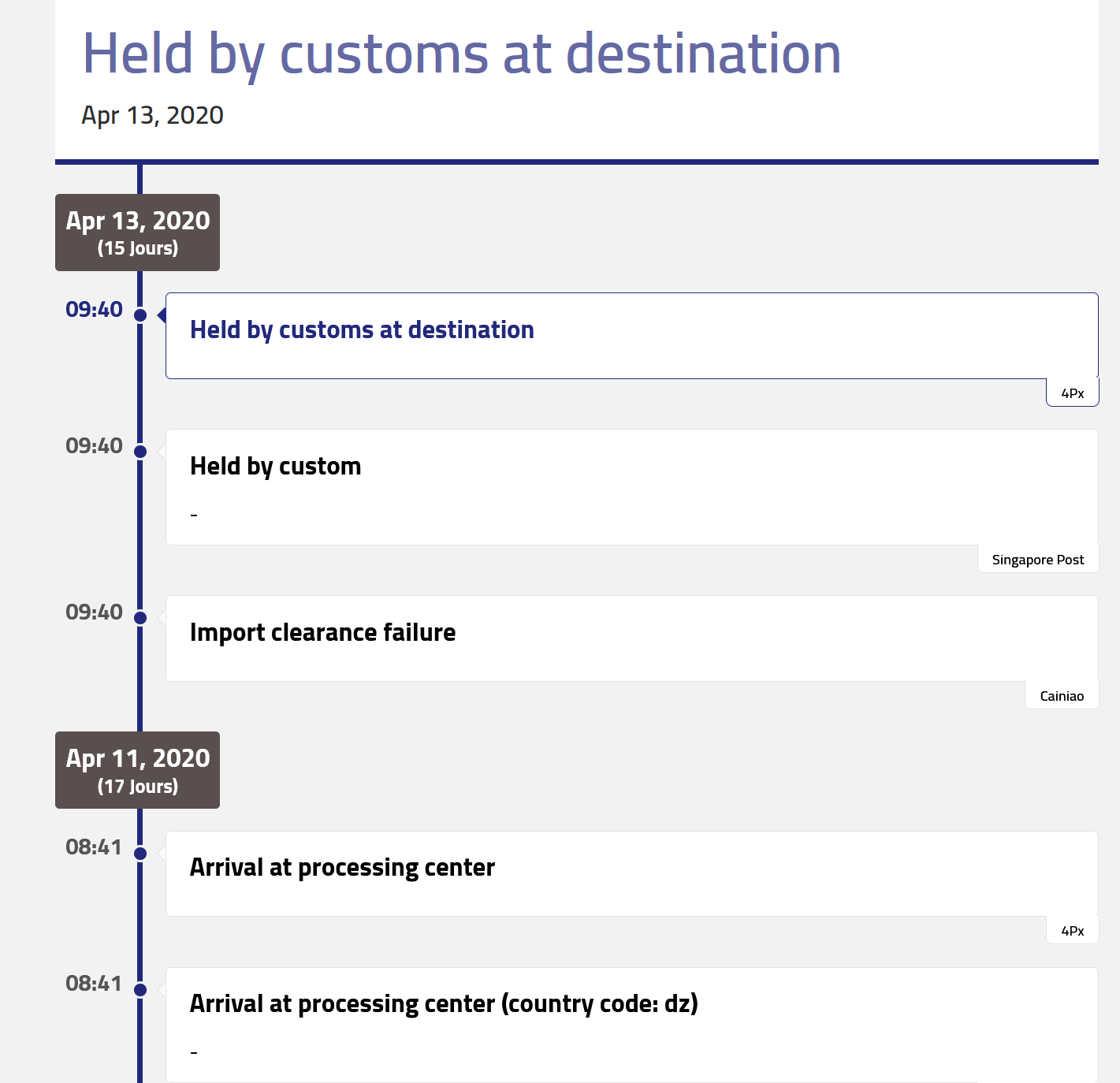Click the Singapore Post carrier tag
The height and width of the screenshot is (1083, 1120).
coord(1038,560)
